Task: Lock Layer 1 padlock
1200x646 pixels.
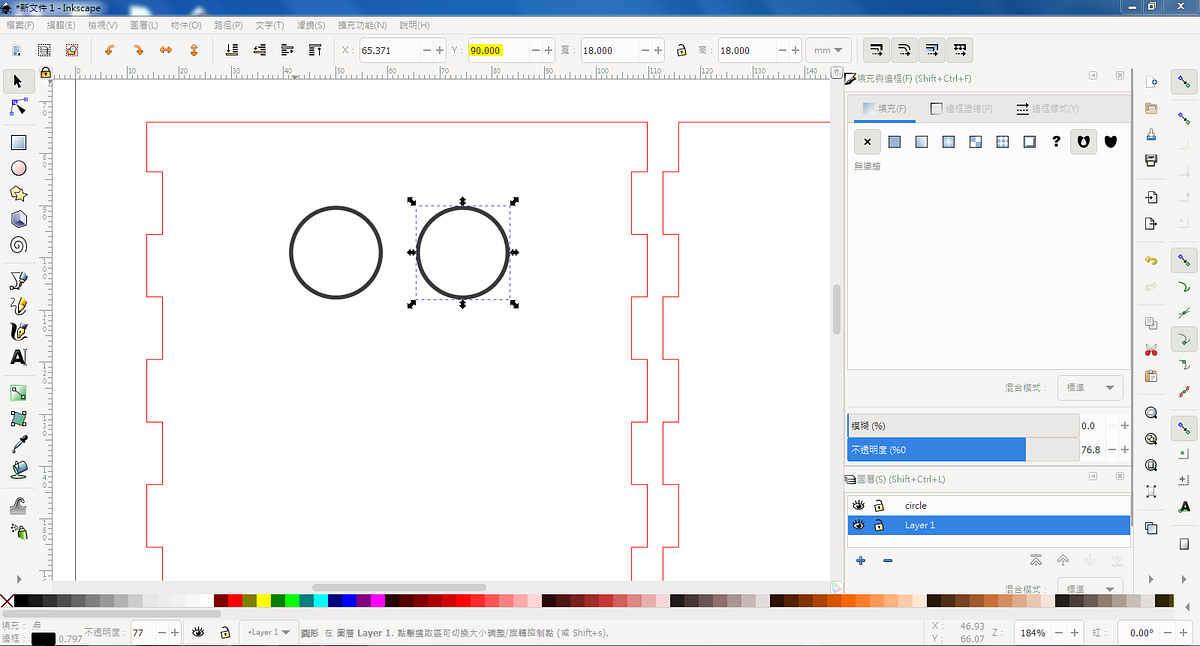Action: [x=879, y=526]
